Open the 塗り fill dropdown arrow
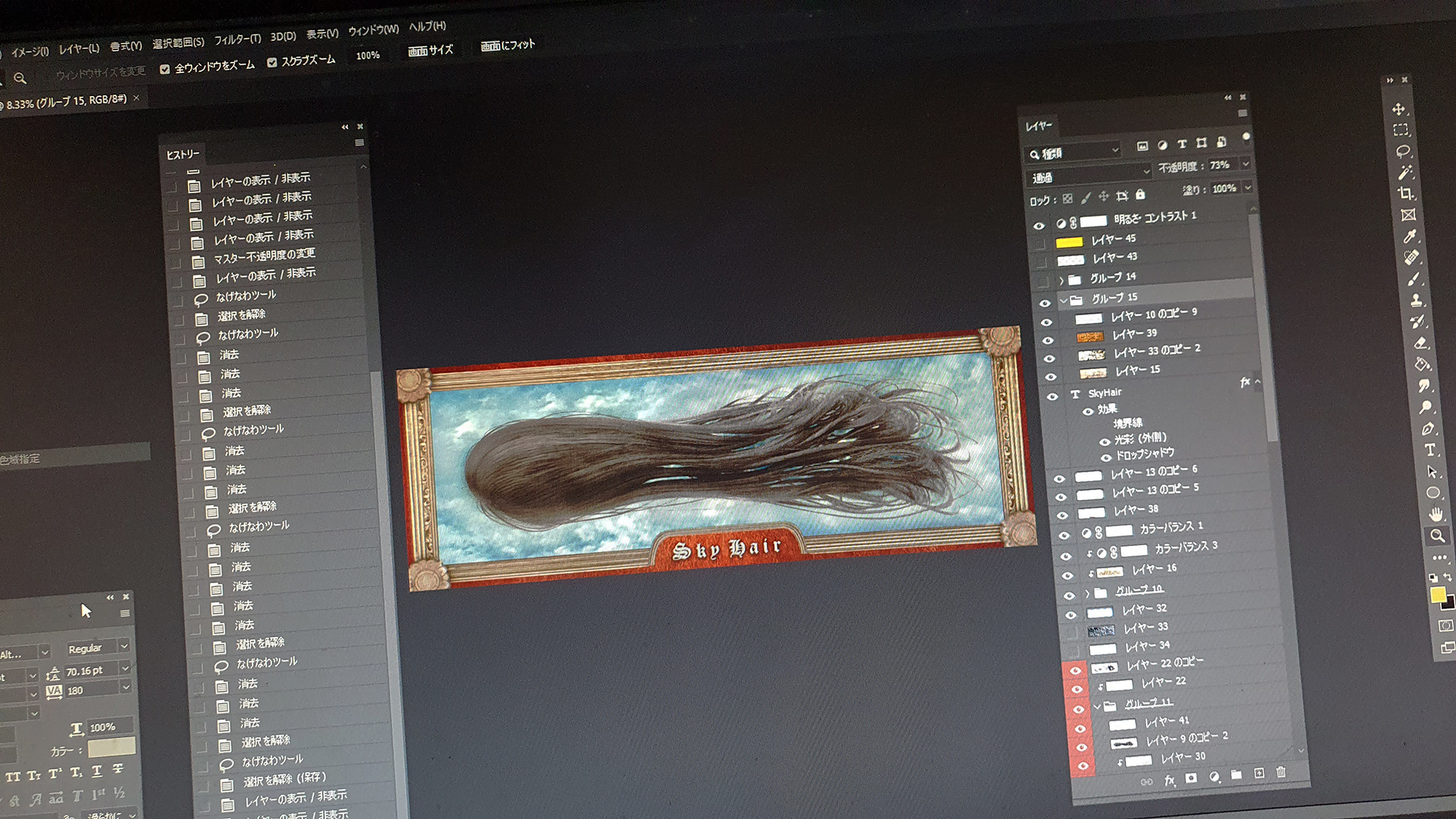The width and height of the screenshot is (1456, 819). (1248, 187)
